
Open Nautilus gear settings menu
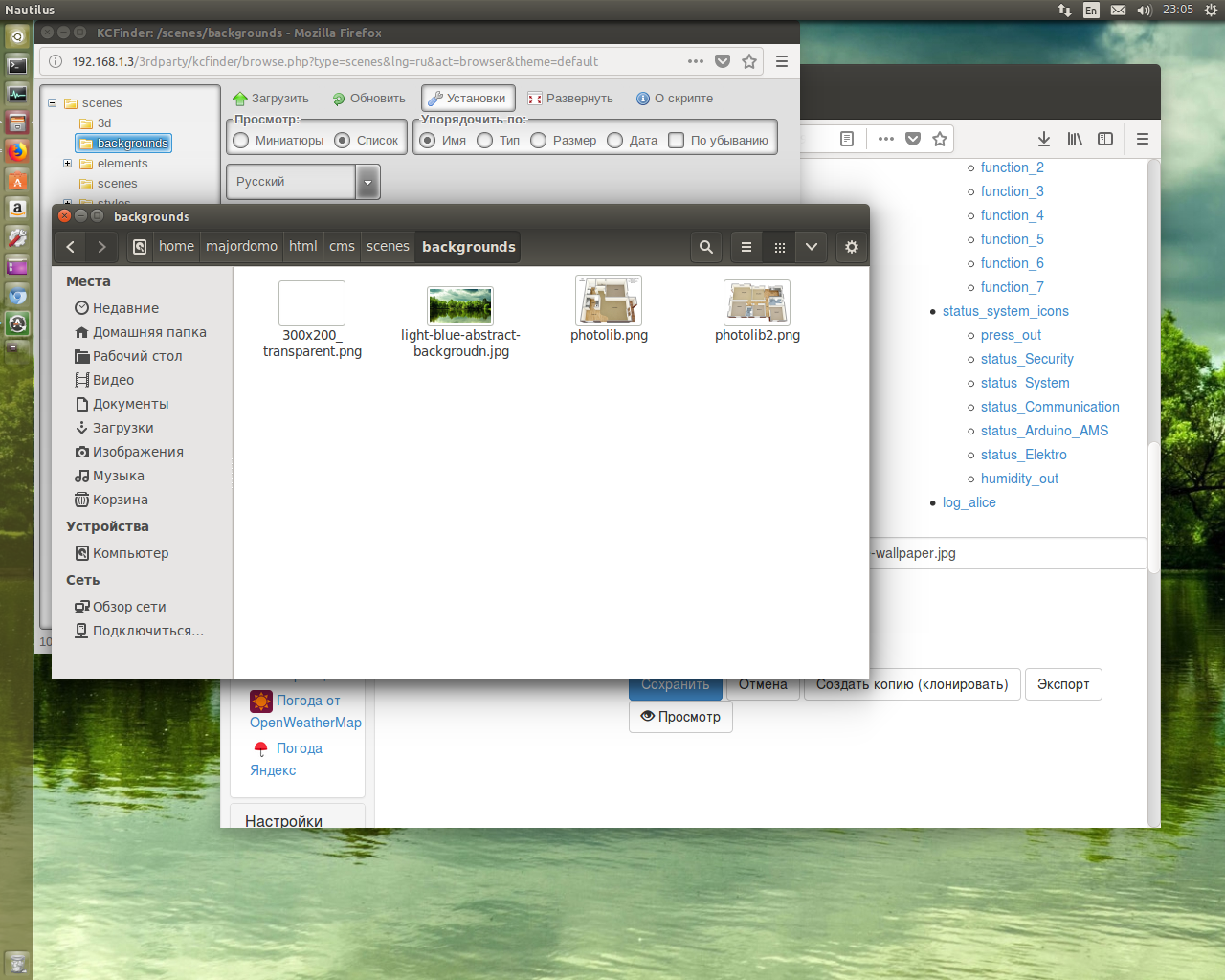852,247
